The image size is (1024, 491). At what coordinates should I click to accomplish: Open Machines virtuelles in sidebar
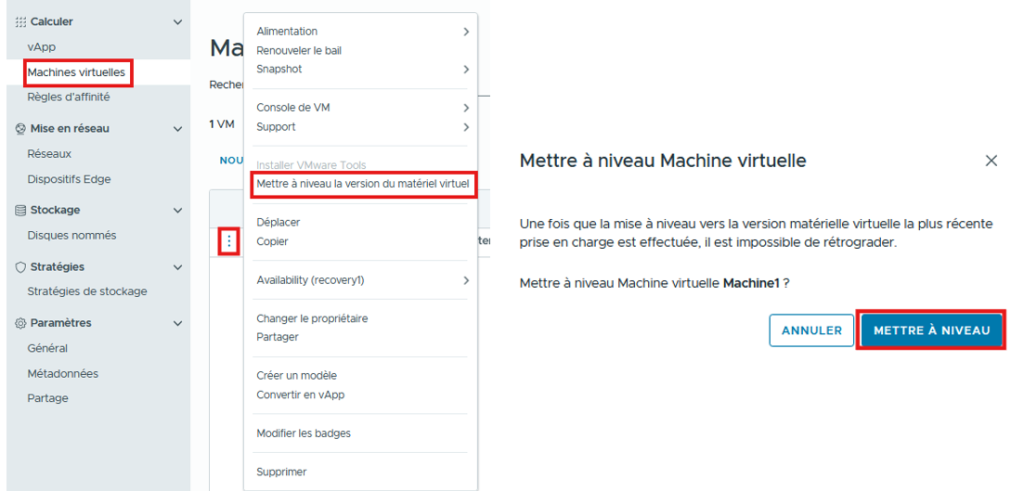pos(78,73)
